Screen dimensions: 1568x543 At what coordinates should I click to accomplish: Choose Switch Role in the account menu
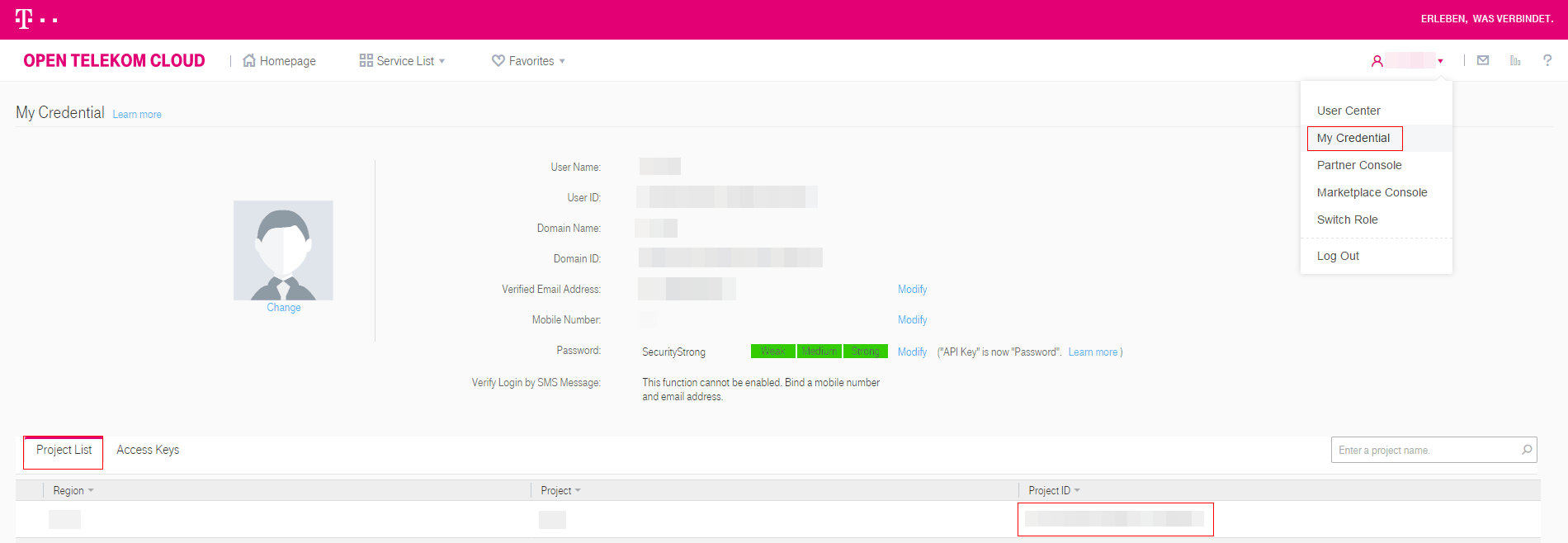(x=1347, y=220)
